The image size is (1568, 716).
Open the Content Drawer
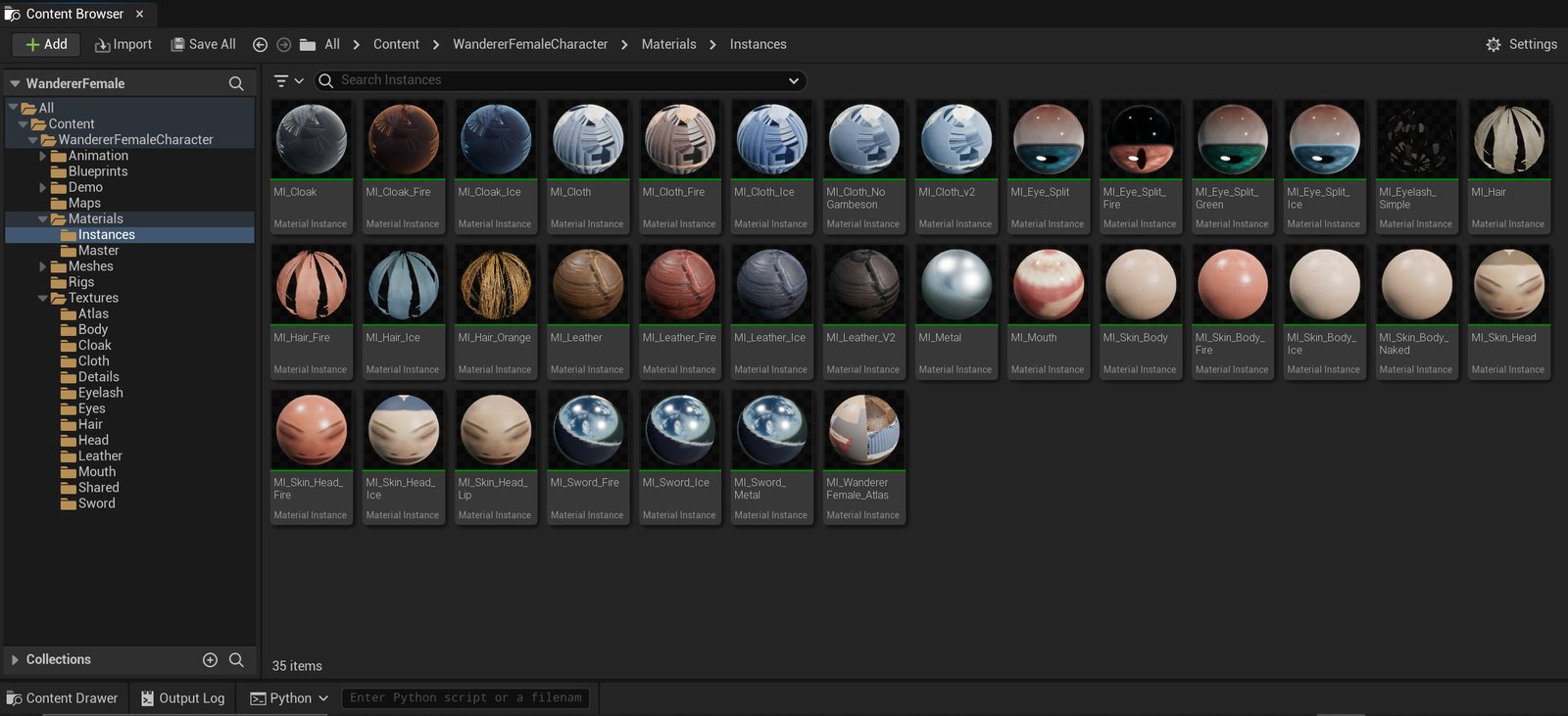pyautogui.click(x=63, y=698)
